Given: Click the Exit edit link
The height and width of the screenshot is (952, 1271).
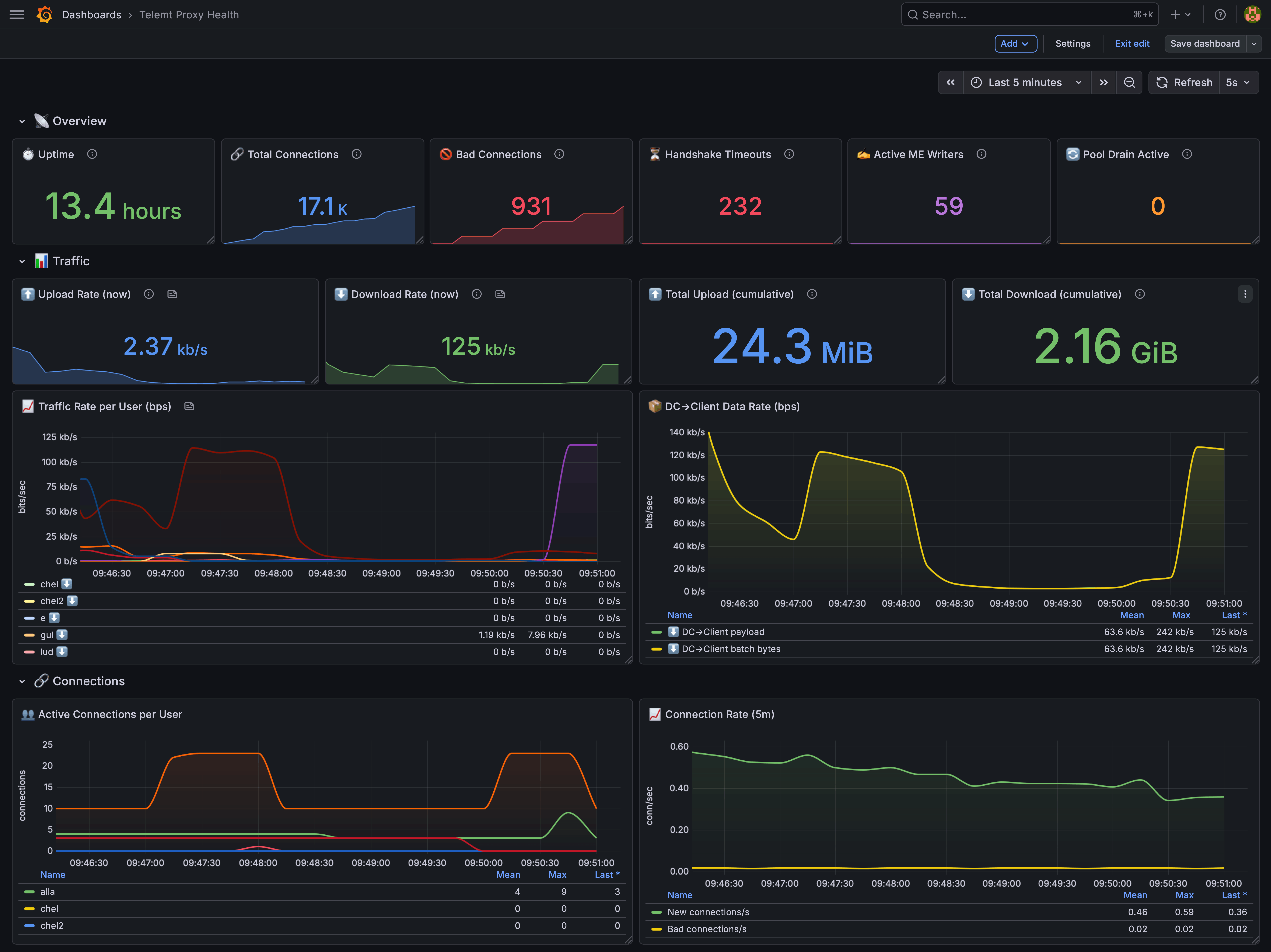Looking at the screenshot, I should click(x=1132, y=44).
